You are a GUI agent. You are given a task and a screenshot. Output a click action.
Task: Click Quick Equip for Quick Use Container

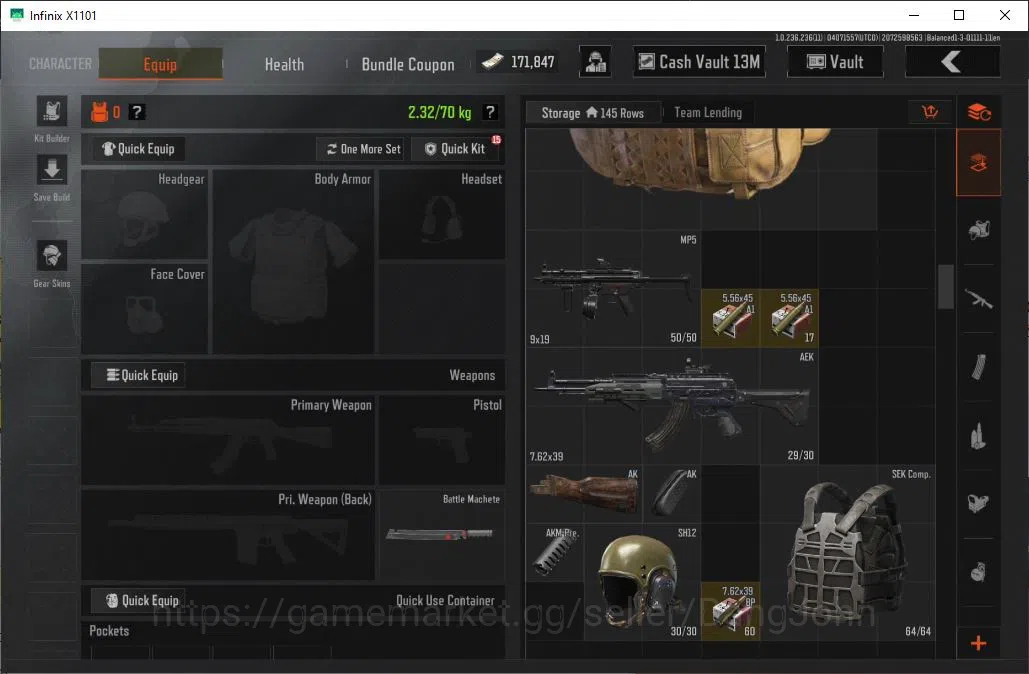pos(138,600)
